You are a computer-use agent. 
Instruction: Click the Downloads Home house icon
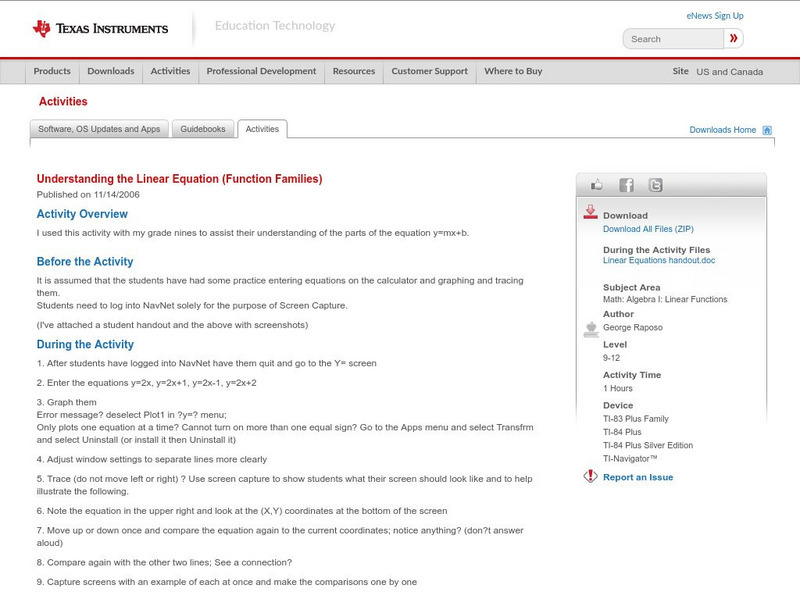tap(767, 130)
